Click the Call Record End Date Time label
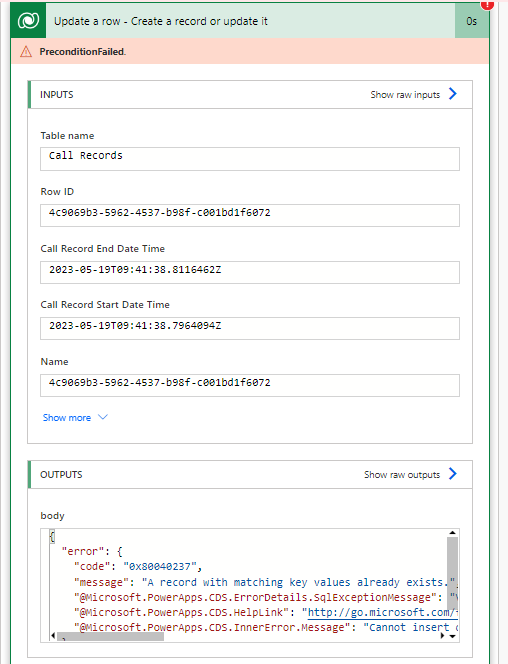Screen dimensions: 508x664 102,249
